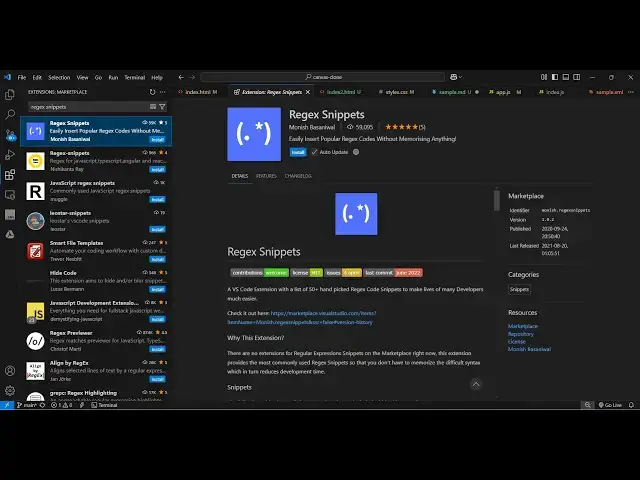Open the Accounts icon in activity bar
This screenshot has width=640, height=480.
point(10,371)
